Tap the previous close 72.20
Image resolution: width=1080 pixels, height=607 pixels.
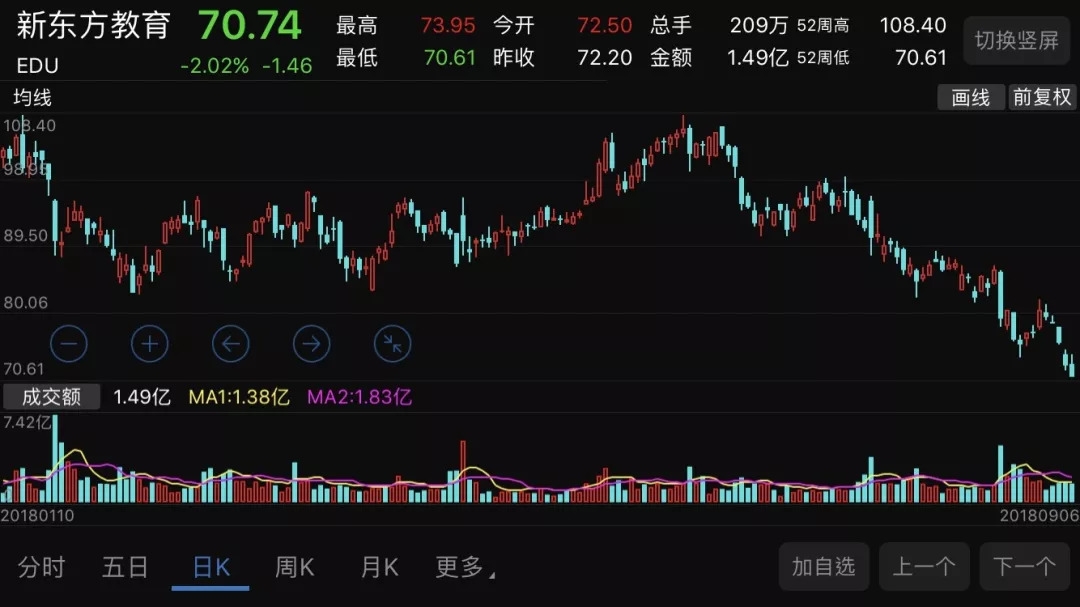point(604,57)
